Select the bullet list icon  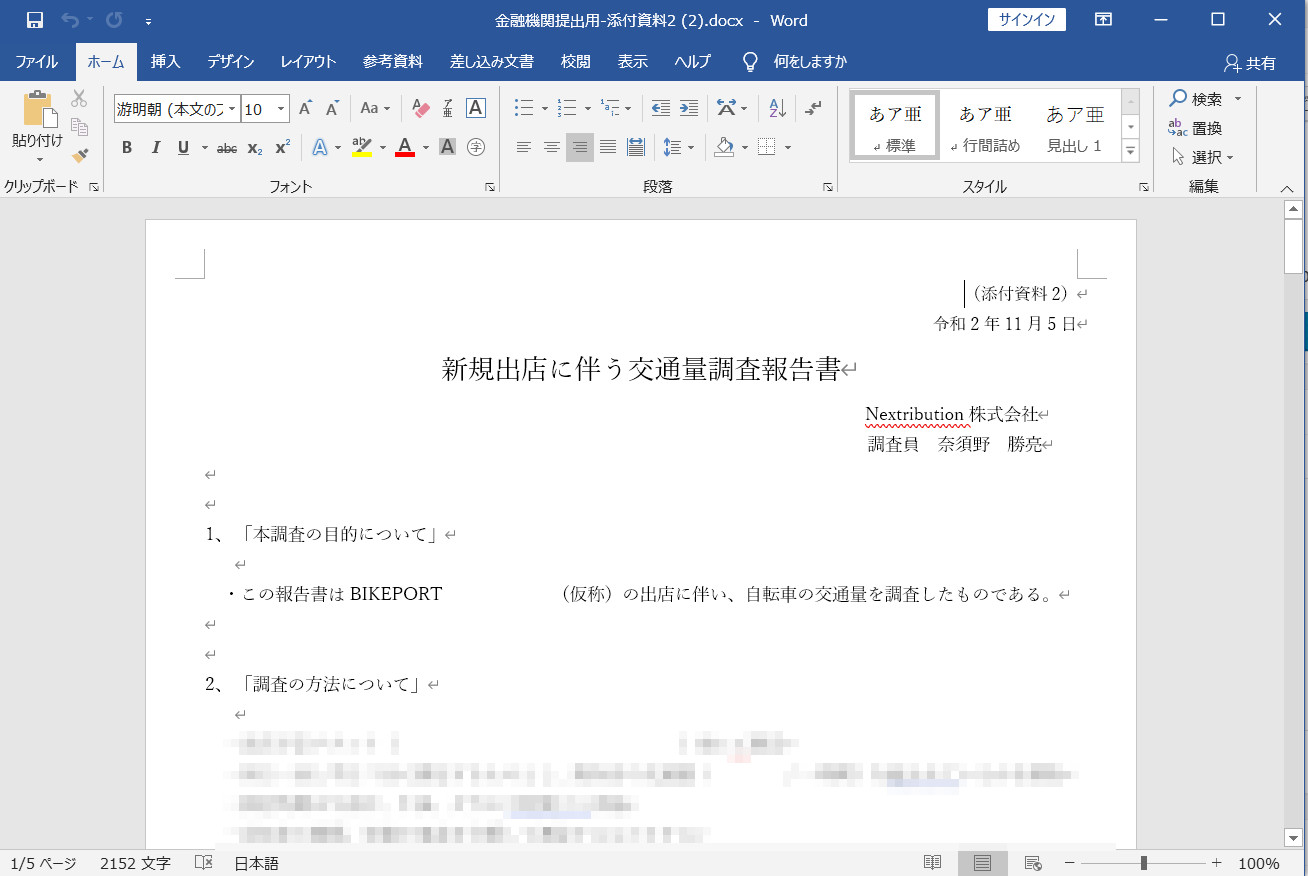coord(523,108)
